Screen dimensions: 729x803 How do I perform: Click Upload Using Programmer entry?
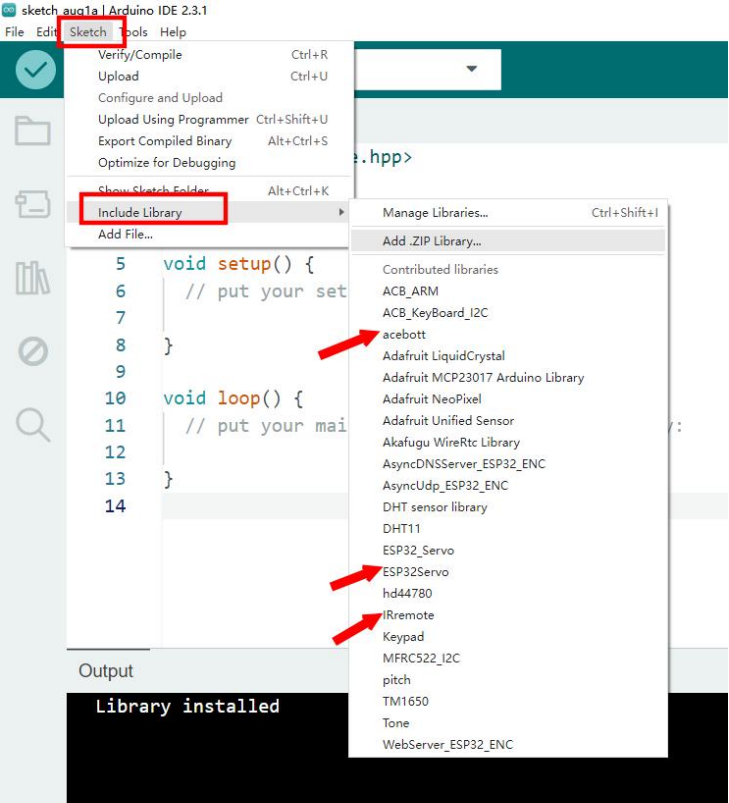click(x=173, y=120)
